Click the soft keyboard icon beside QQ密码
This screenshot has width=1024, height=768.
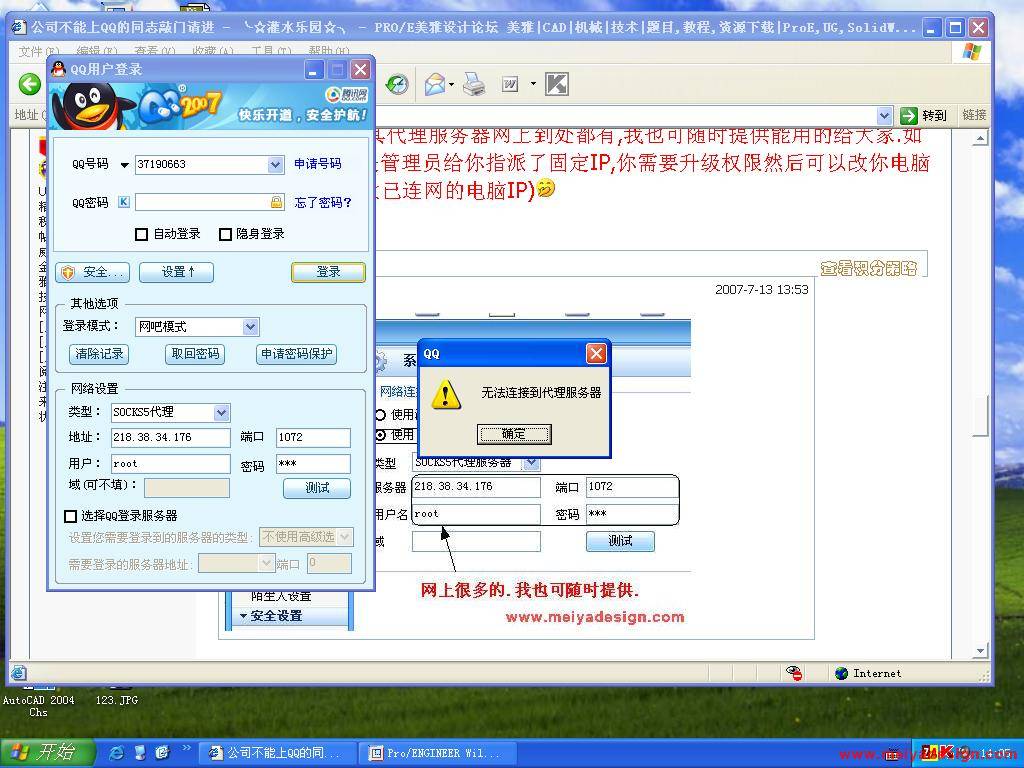[x=124, y=202]
